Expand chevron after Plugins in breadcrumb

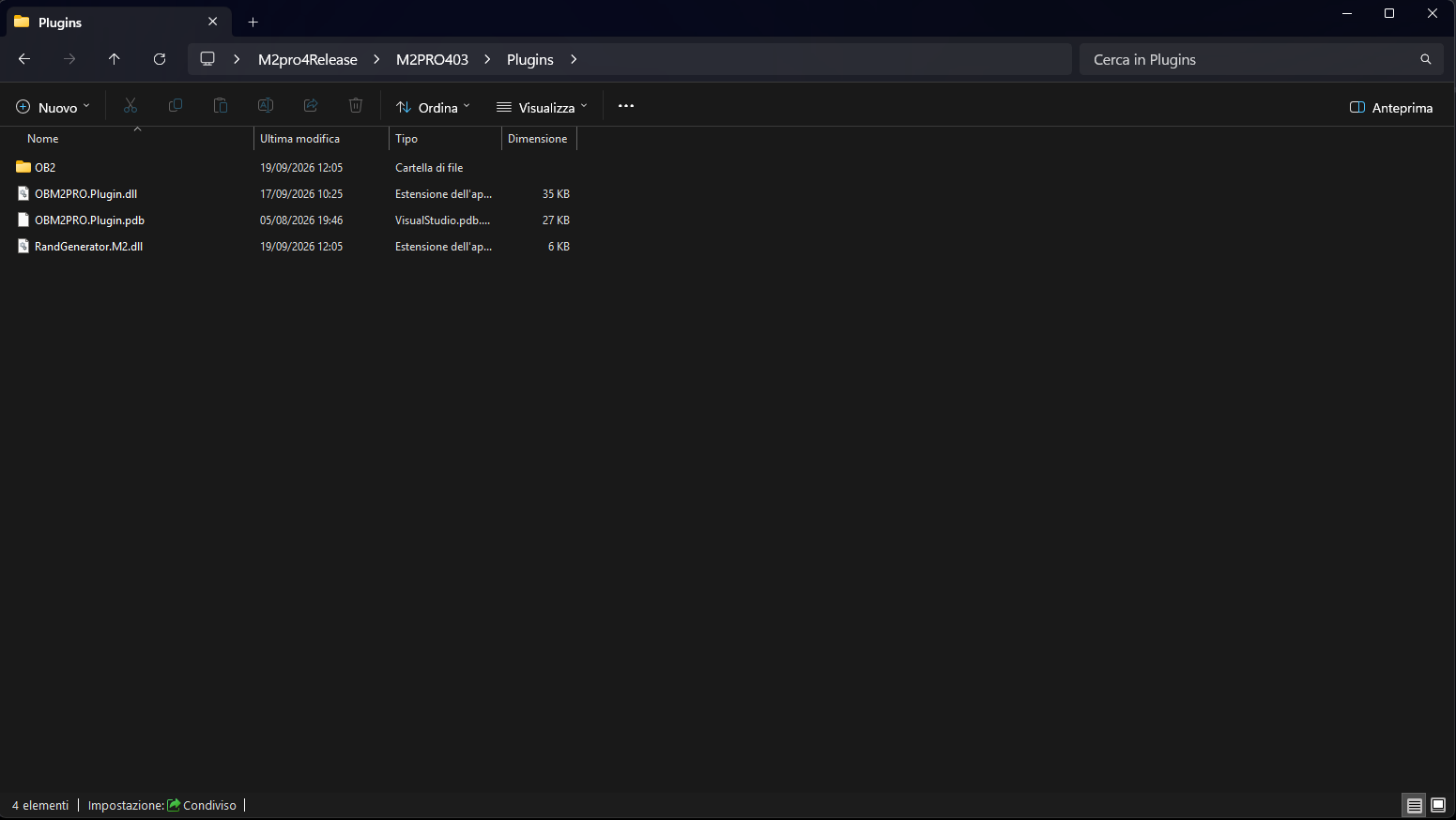(x=574, y=59)
